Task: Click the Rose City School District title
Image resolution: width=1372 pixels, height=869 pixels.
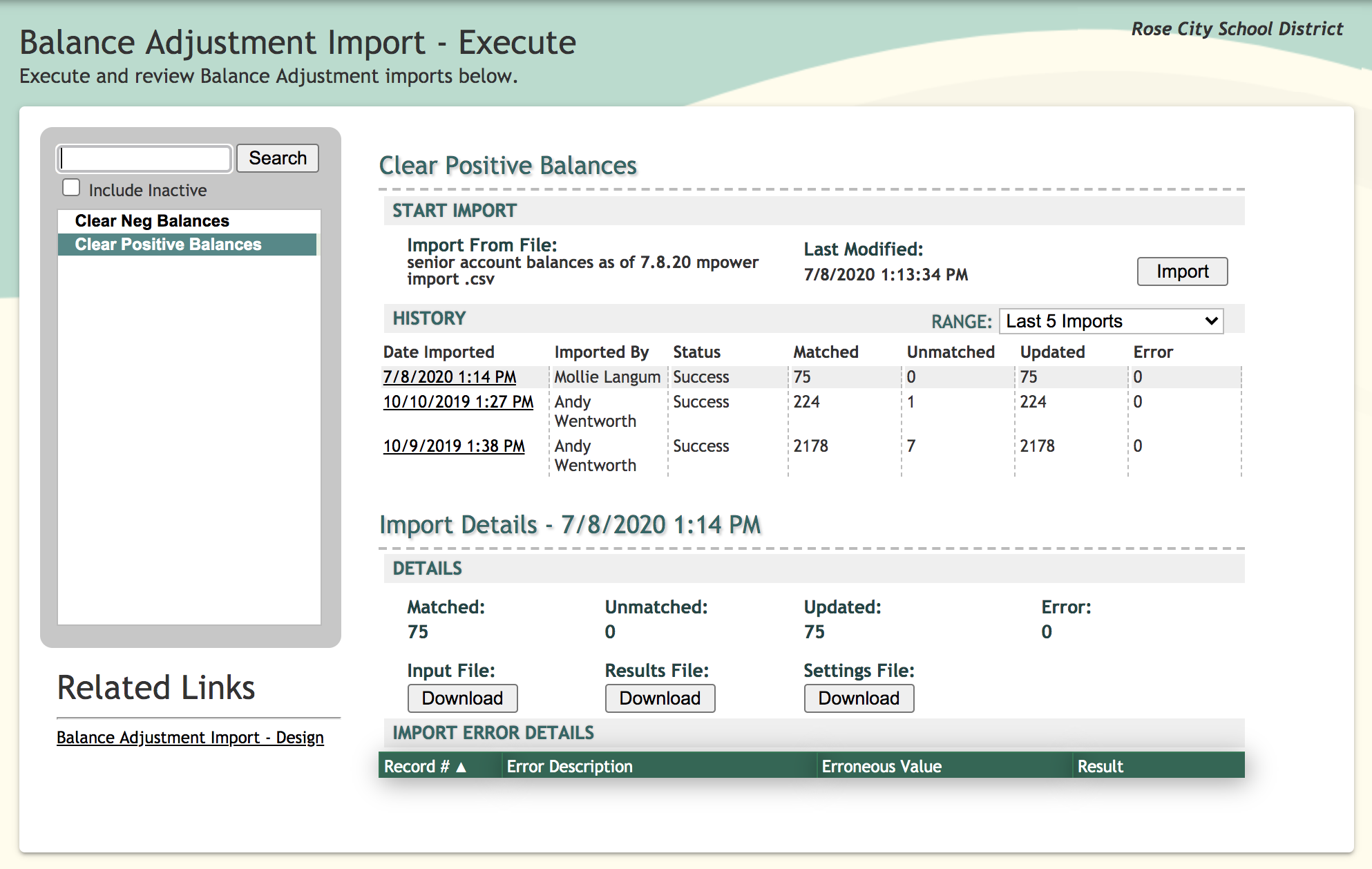Action: pyautogui.click(x=1237, y=29)
